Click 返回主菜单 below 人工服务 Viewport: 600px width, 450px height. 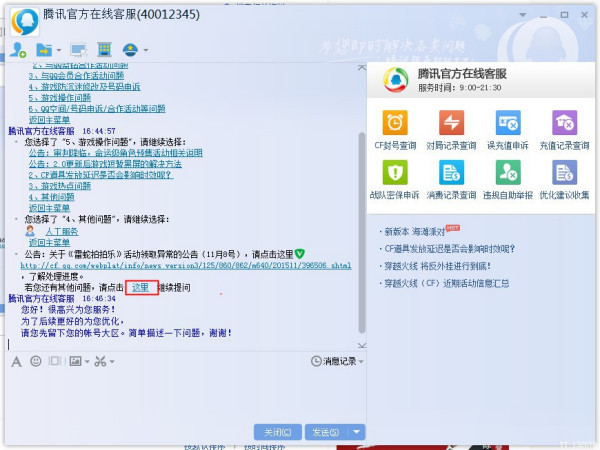49,243
